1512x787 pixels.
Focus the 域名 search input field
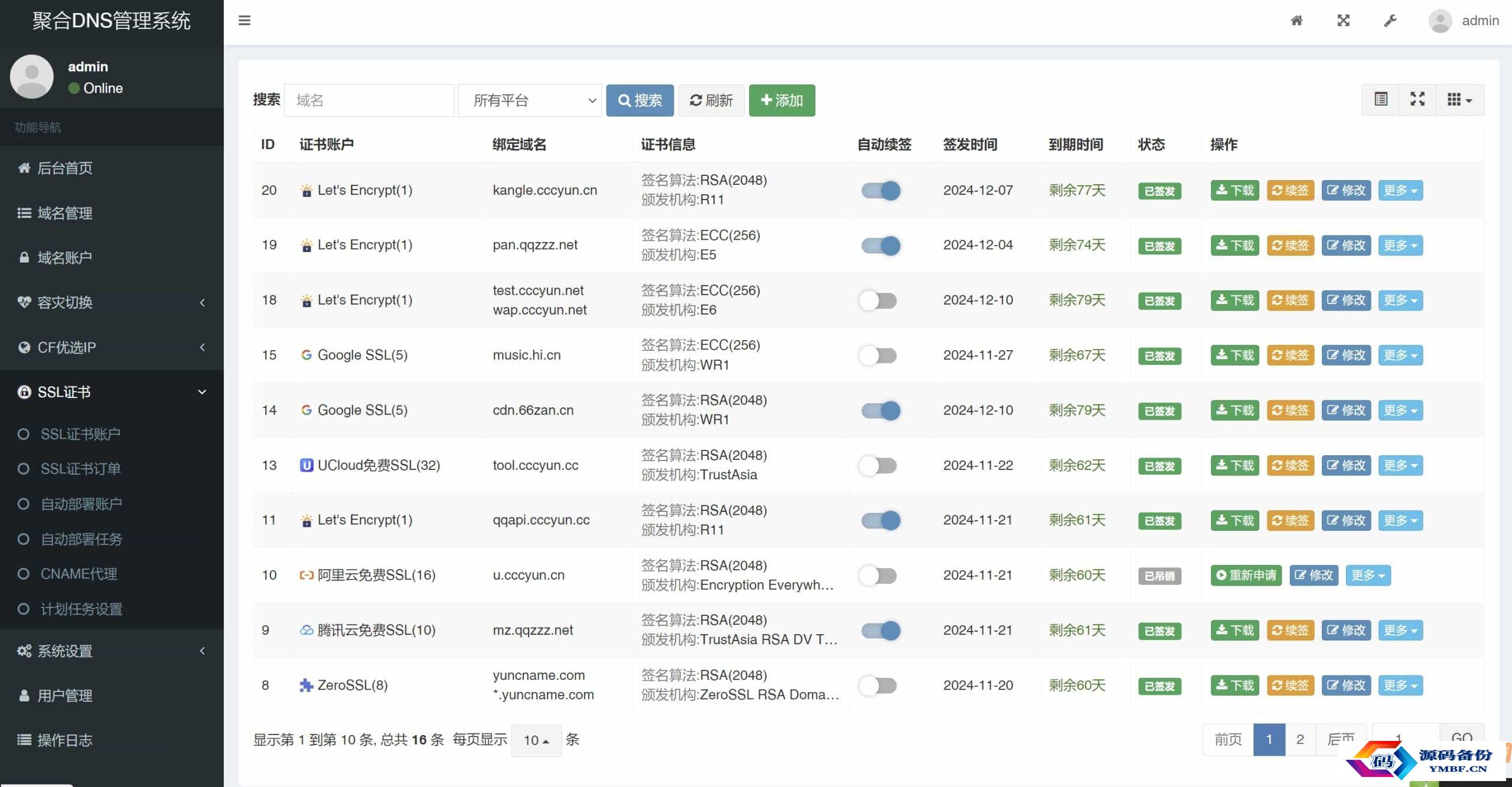pos(369,100)
